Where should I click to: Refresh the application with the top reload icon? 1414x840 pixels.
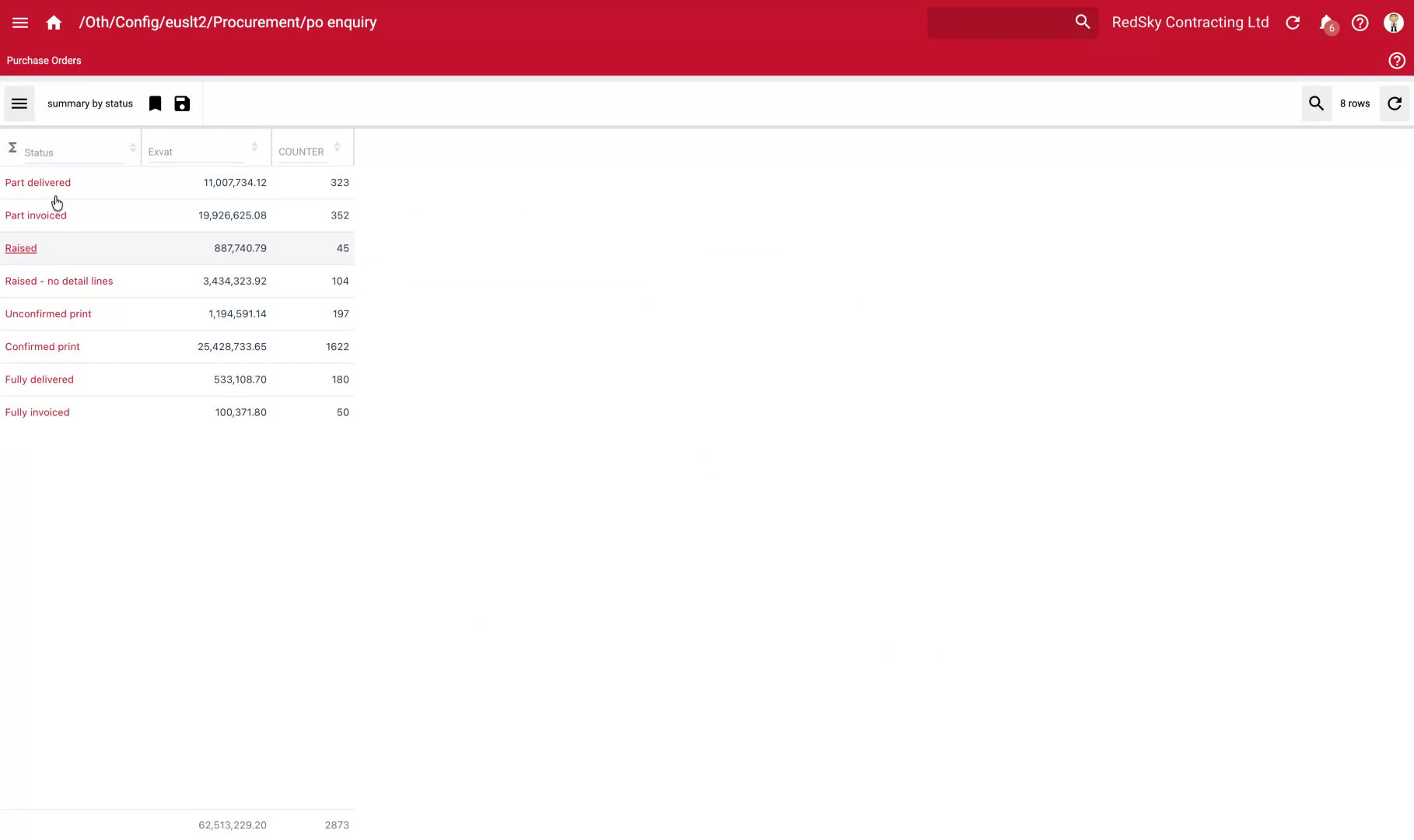tap(1293, 23)
